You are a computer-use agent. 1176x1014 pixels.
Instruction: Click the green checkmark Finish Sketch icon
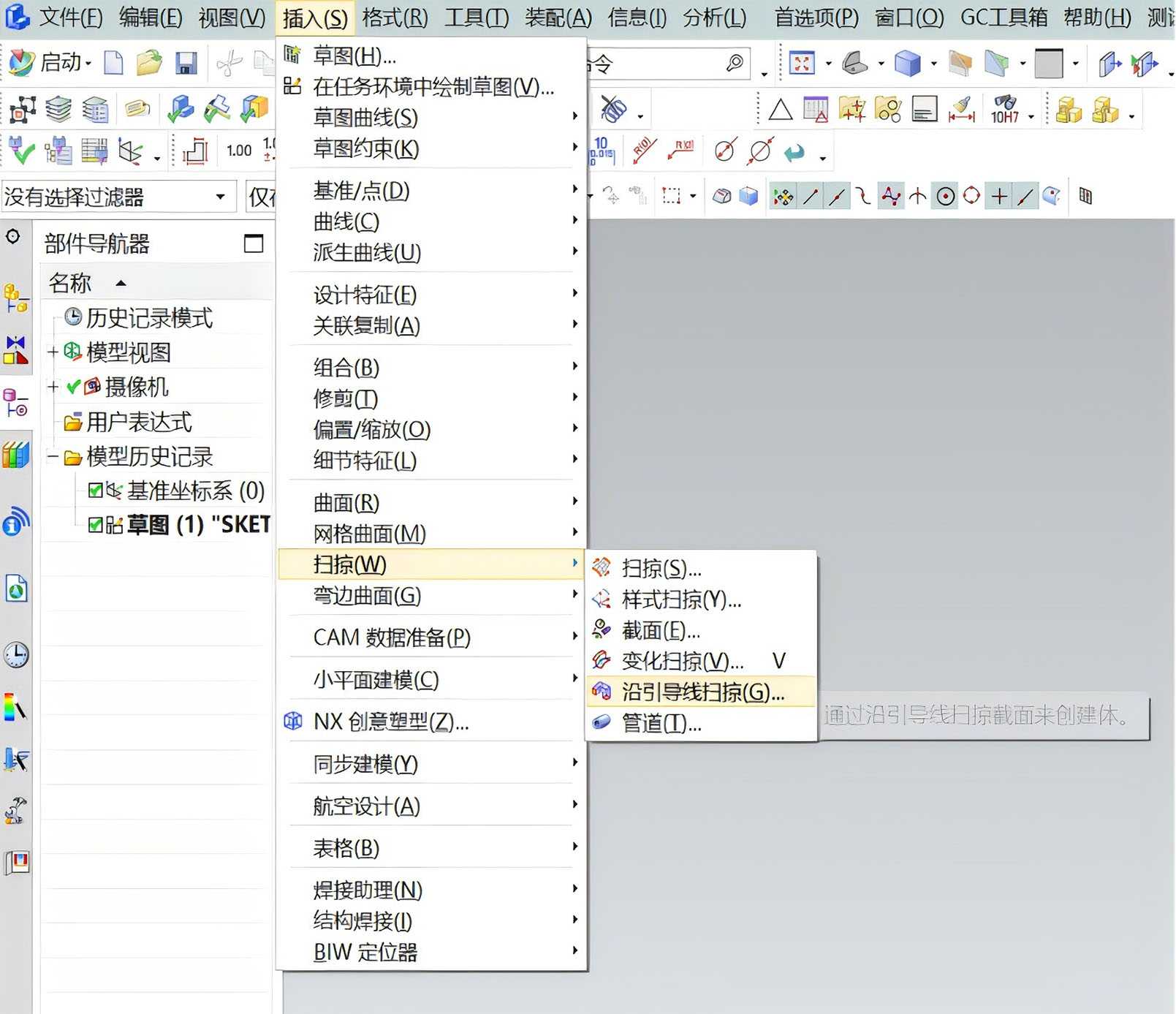tap(21, 151)
